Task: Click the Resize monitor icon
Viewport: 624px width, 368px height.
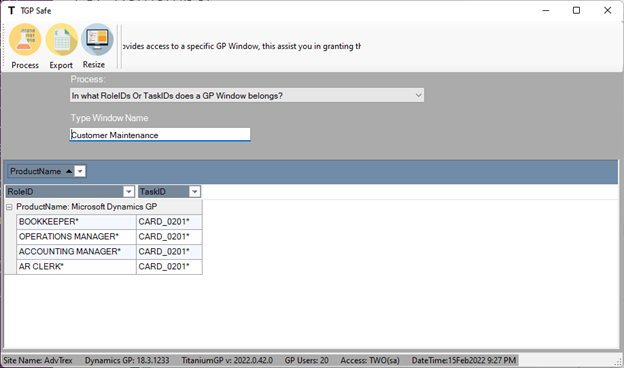Action: click(97, 39)
